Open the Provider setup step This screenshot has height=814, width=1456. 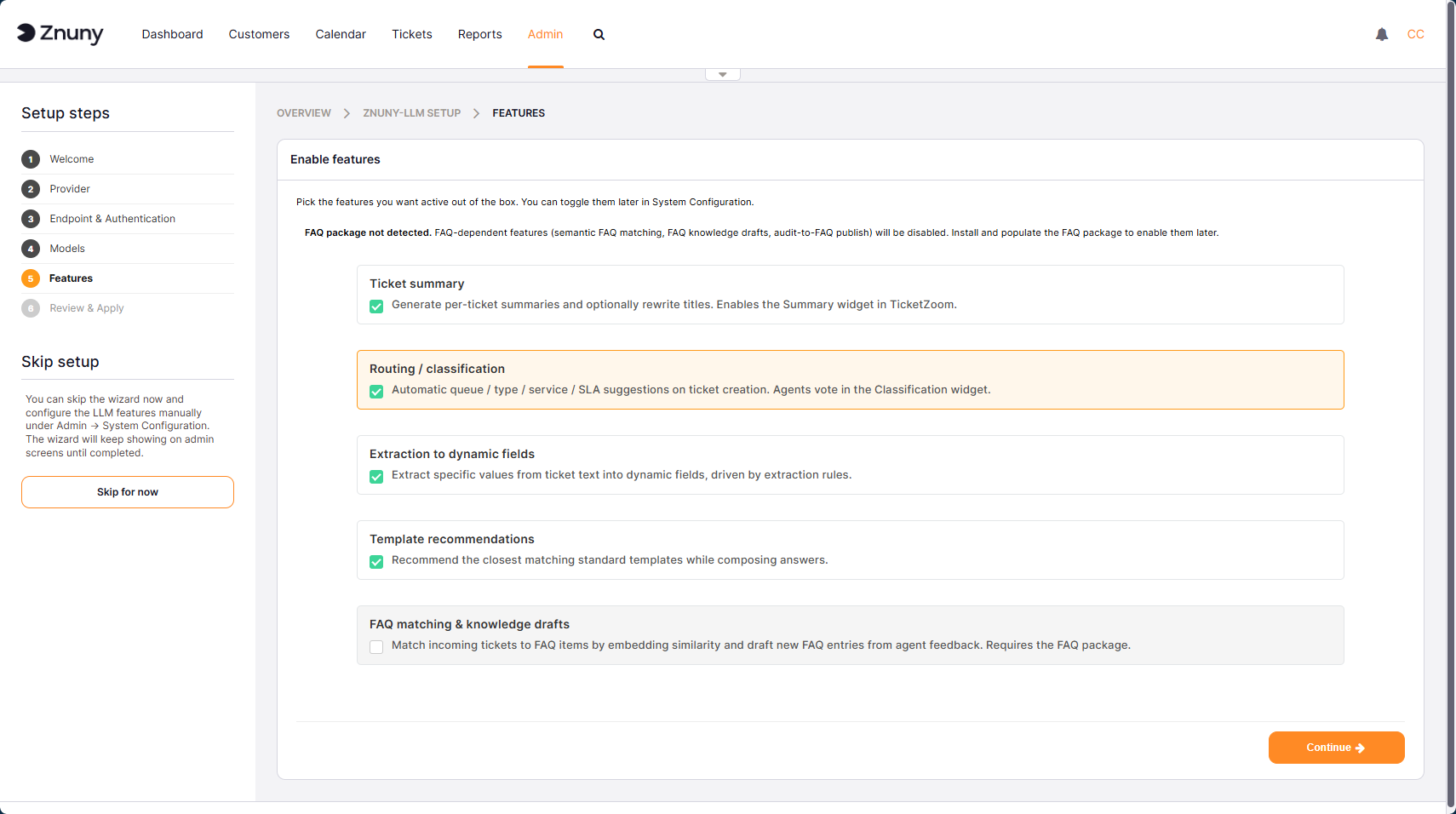(x=70, y=189)
